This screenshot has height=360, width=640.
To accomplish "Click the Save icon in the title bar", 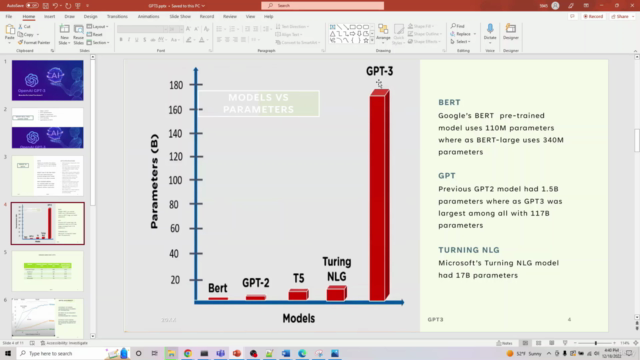I will (x=46, y=6).
